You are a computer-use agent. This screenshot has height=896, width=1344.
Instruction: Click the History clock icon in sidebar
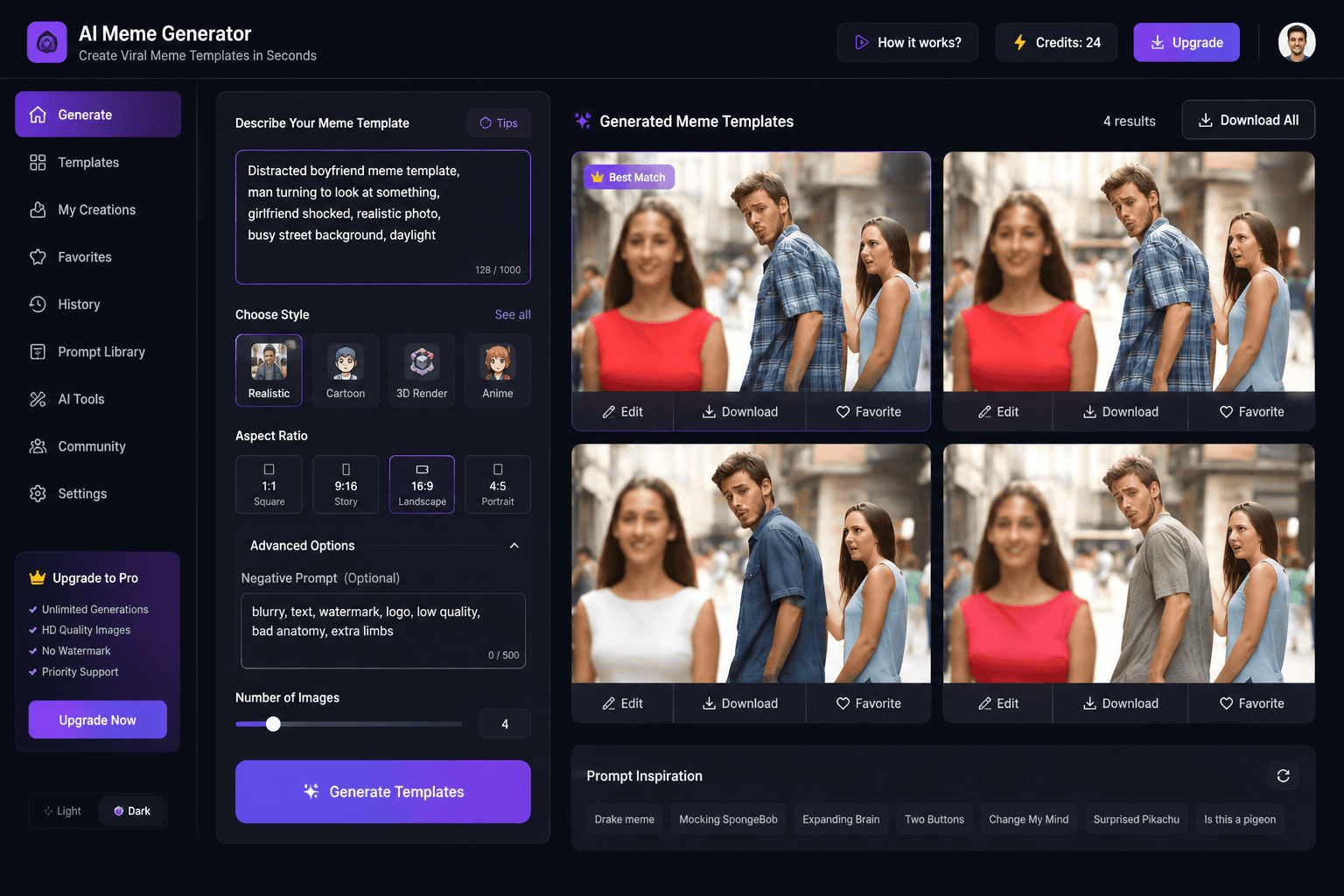pos(38,304)
